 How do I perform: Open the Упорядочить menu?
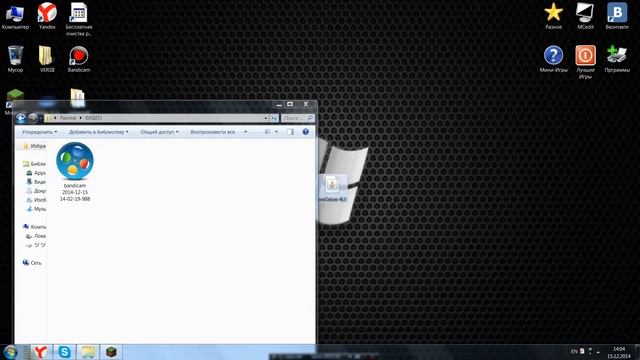tap(39, 132)
